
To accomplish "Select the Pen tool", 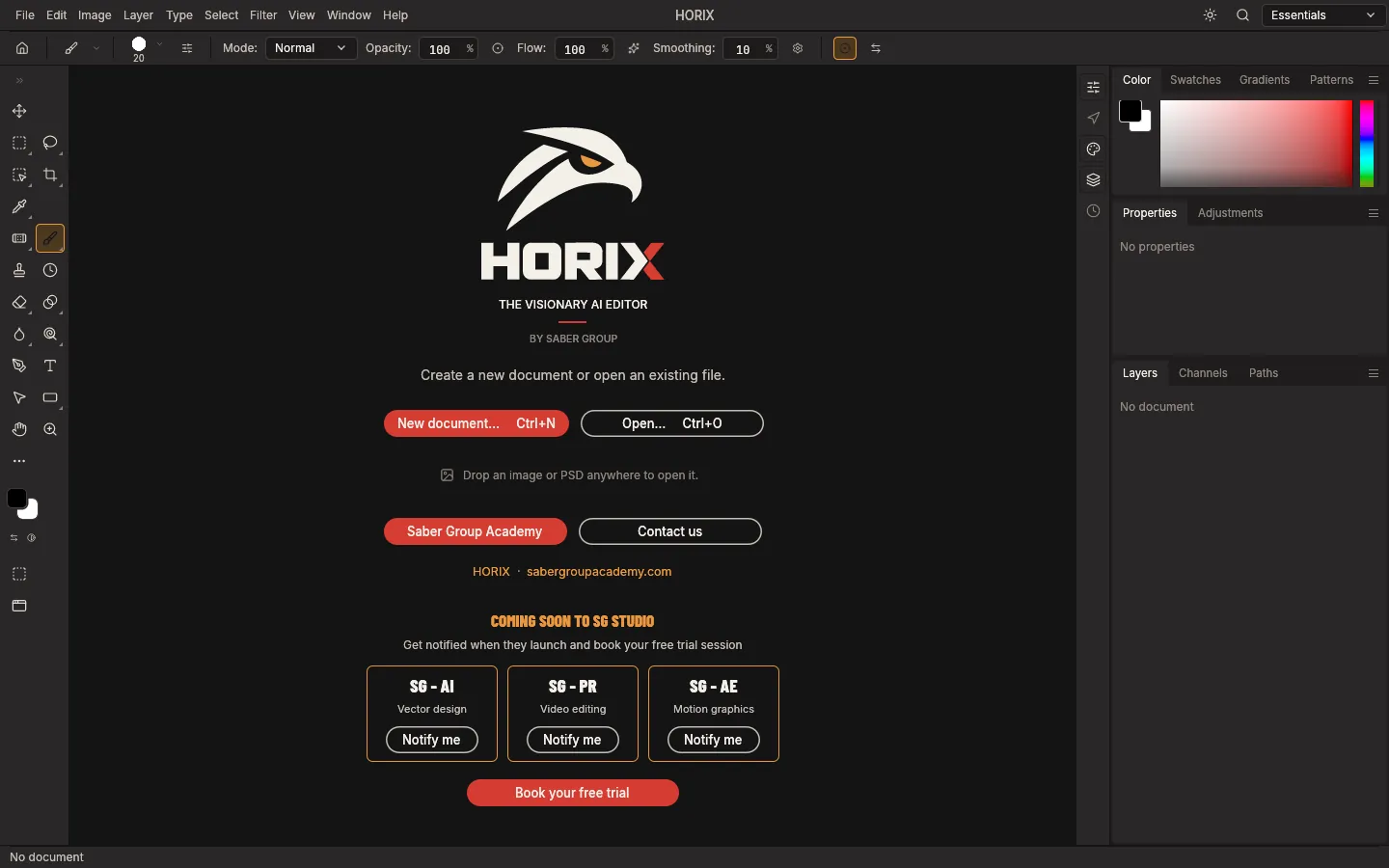I will tap(19, 366).
